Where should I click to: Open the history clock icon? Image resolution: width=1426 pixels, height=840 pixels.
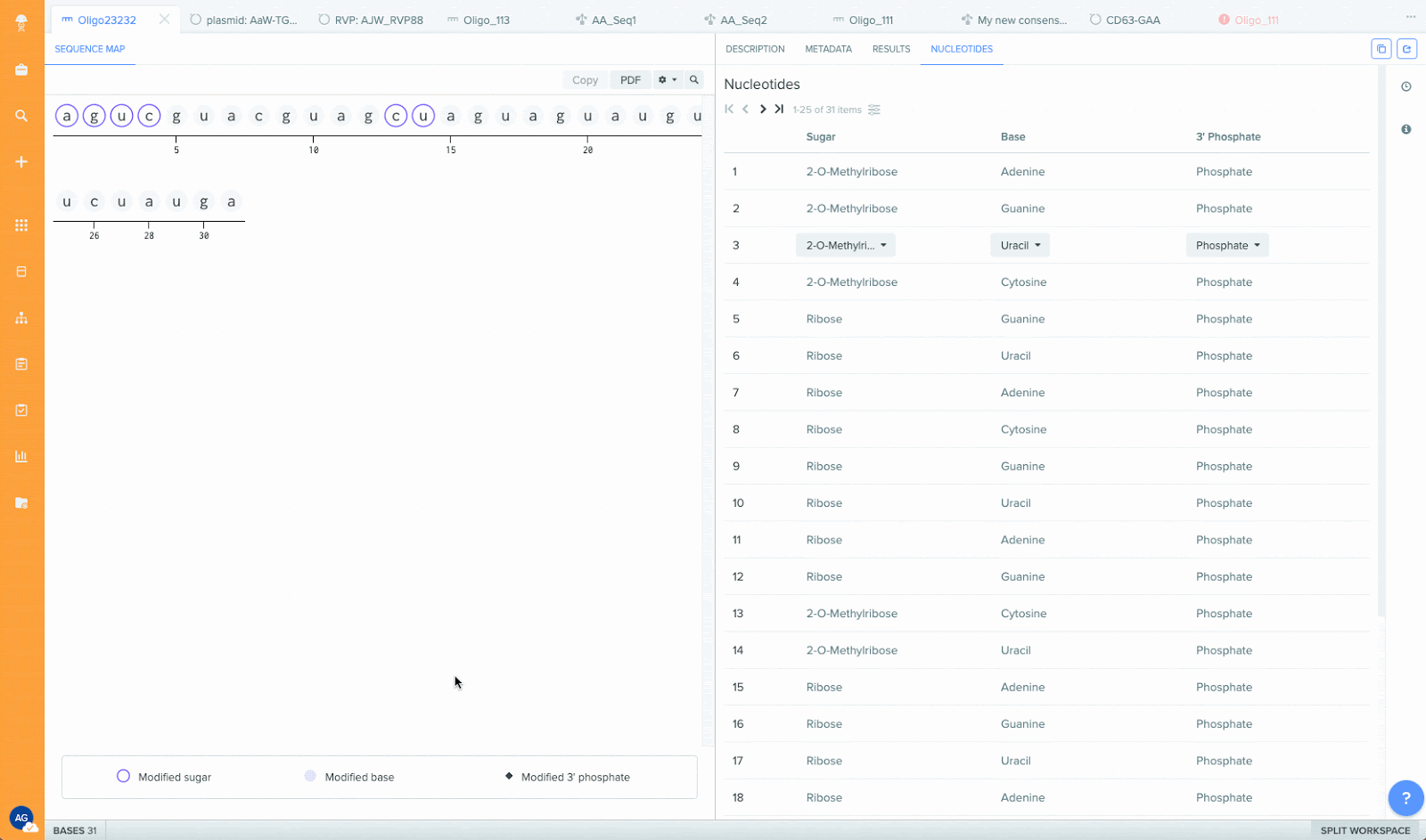click(x=1406, y=86)
